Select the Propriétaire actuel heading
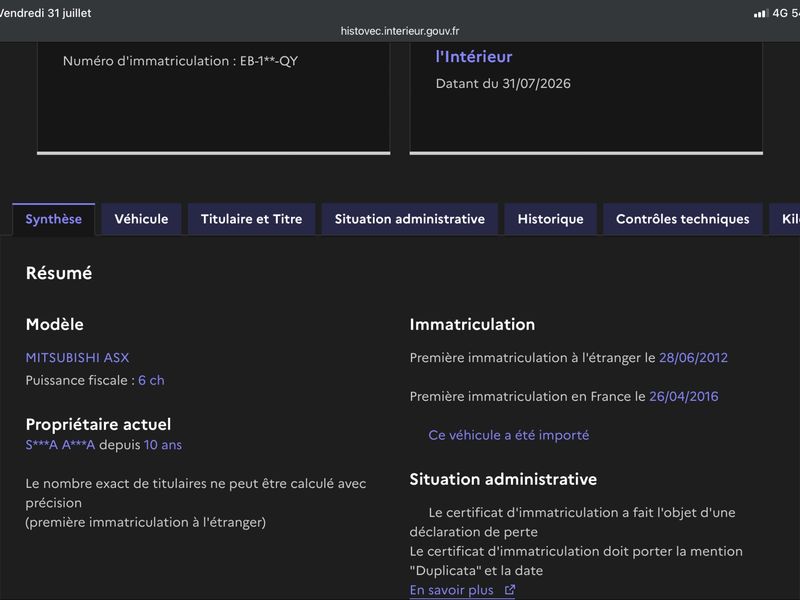Viewport: 800px width, 600px height. point(98,424)
